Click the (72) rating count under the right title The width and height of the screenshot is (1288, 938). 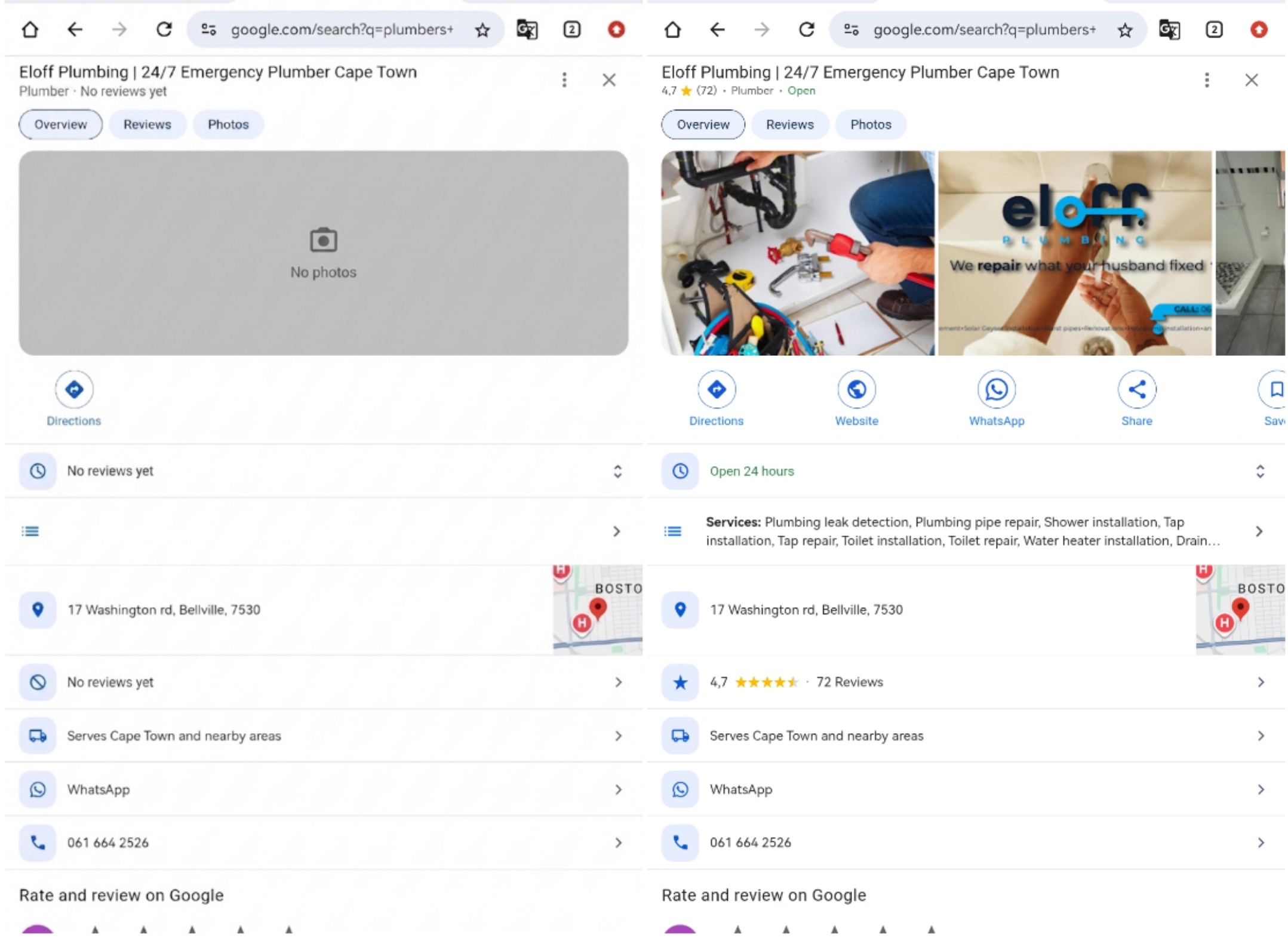(x=706, y=91)
